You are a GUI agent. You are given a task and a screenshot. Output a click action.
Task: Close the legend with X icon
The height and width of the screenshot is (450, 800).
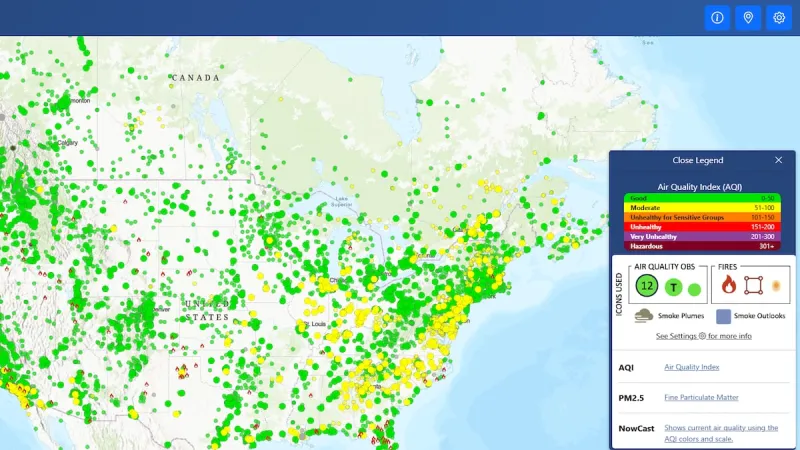pos(778,160)
